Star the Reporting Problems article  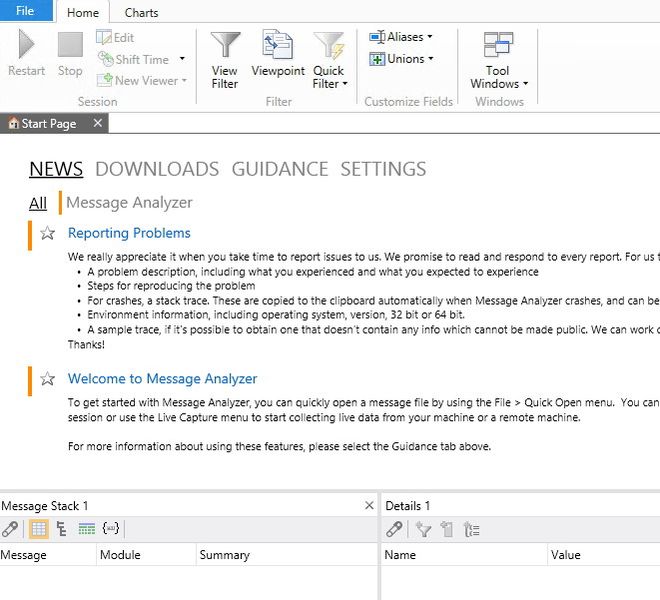coord(48,233)
